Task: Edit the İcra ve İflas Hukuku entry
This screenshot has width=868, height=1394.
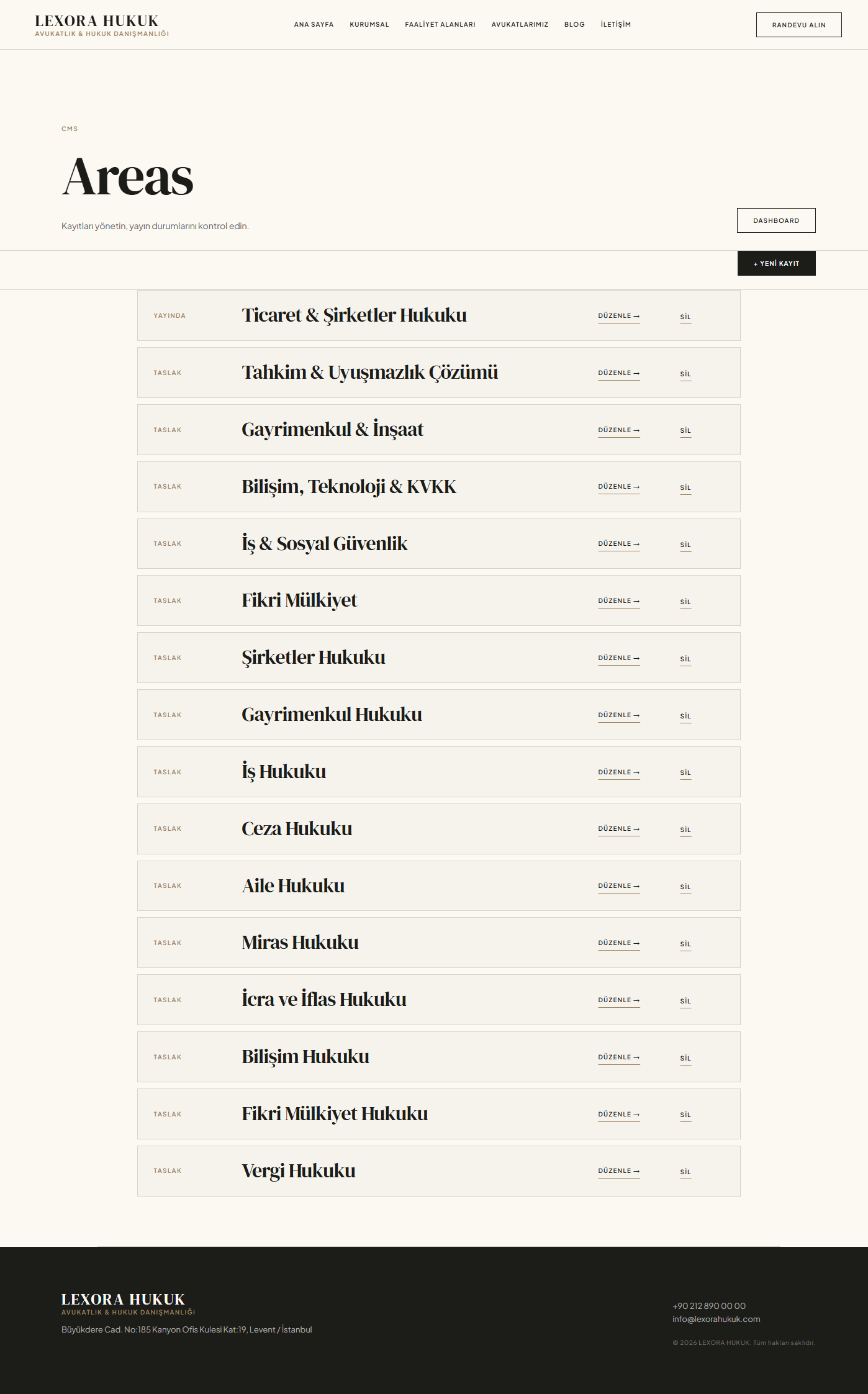Action: [x=619, y=1000]
